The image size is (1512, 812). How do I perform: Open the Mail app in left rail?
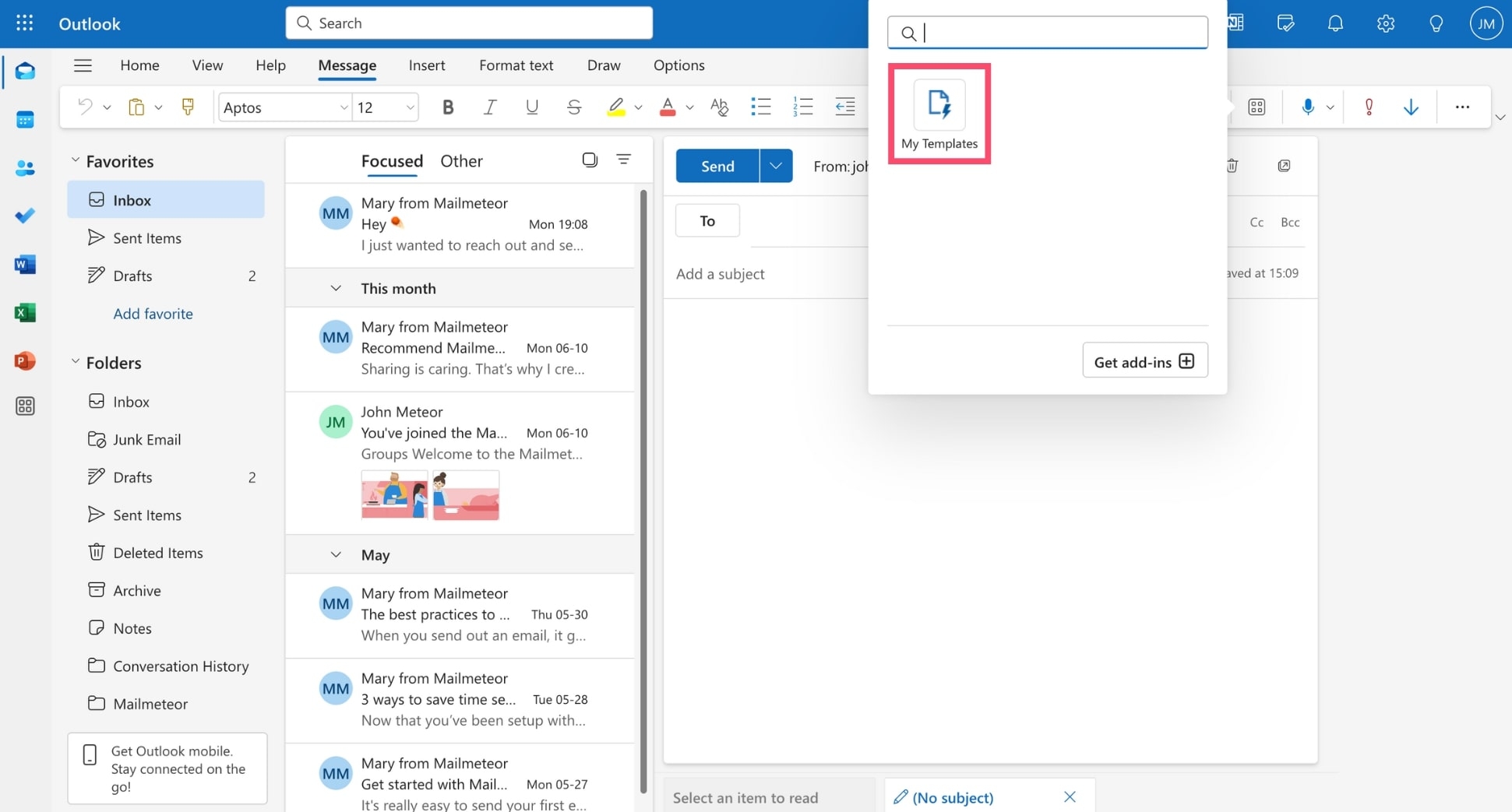(x=25, y=72)
